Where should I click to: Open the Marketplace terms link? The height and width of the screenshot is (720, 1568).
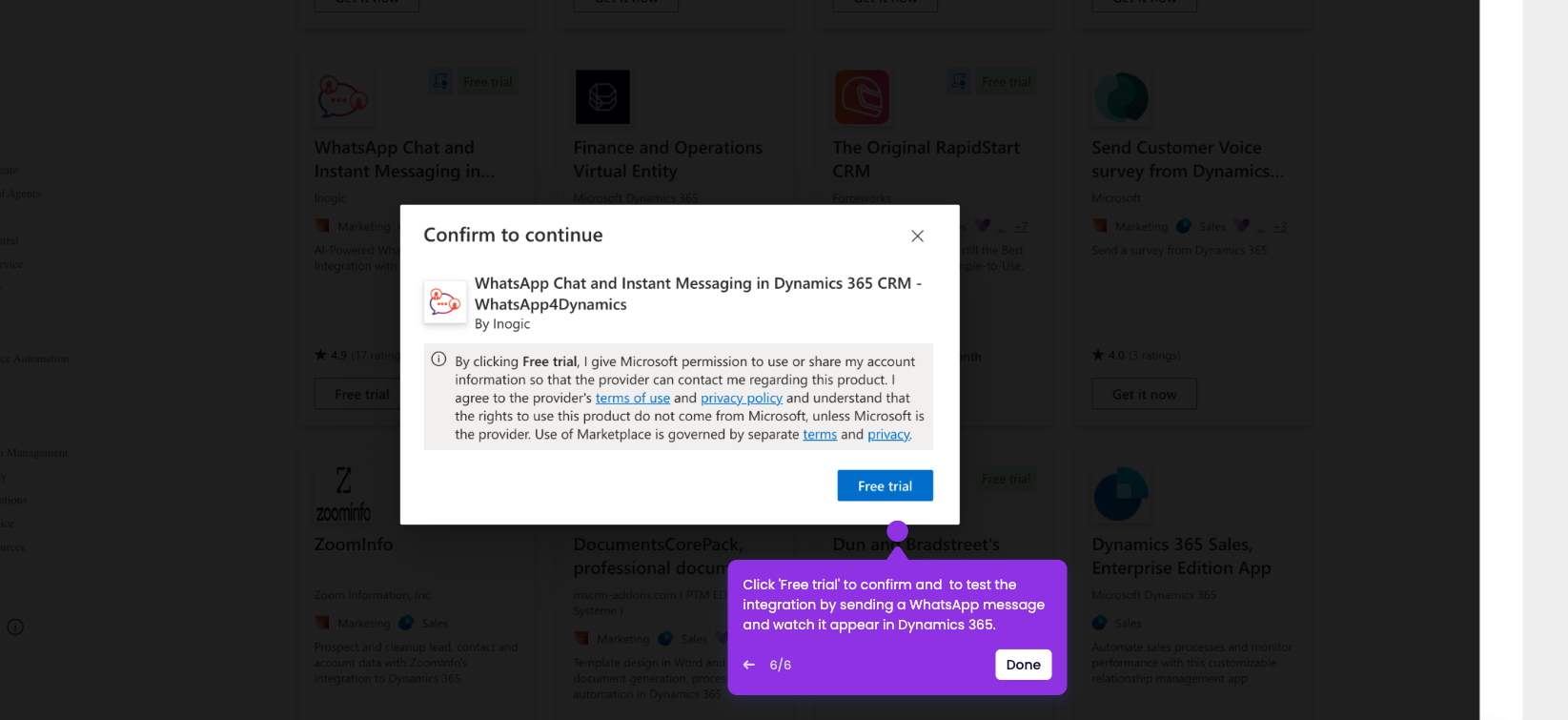[820, 434]
